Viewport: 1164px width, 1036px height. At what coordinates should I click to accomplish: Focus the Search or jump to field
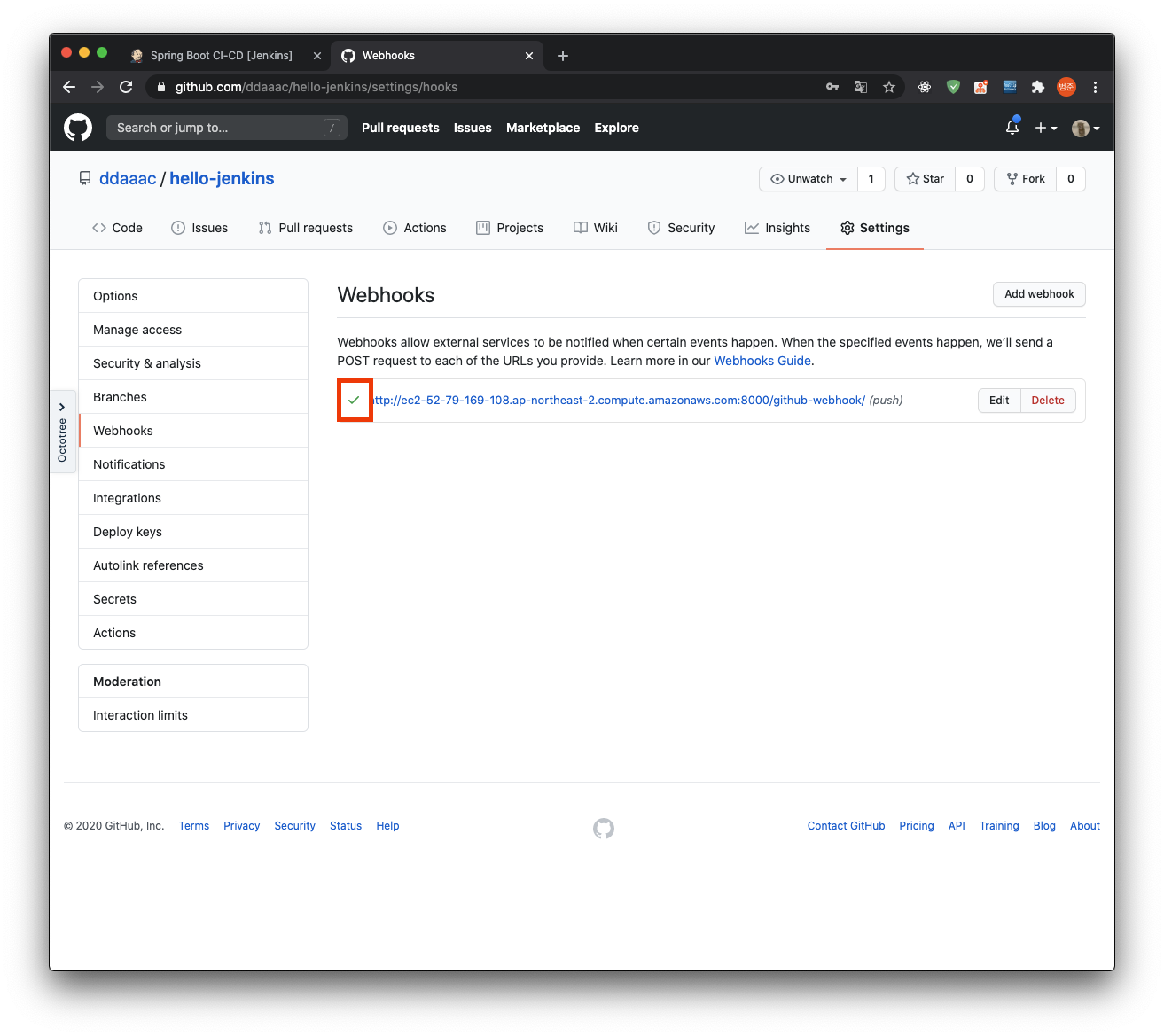tap(227, 128)
